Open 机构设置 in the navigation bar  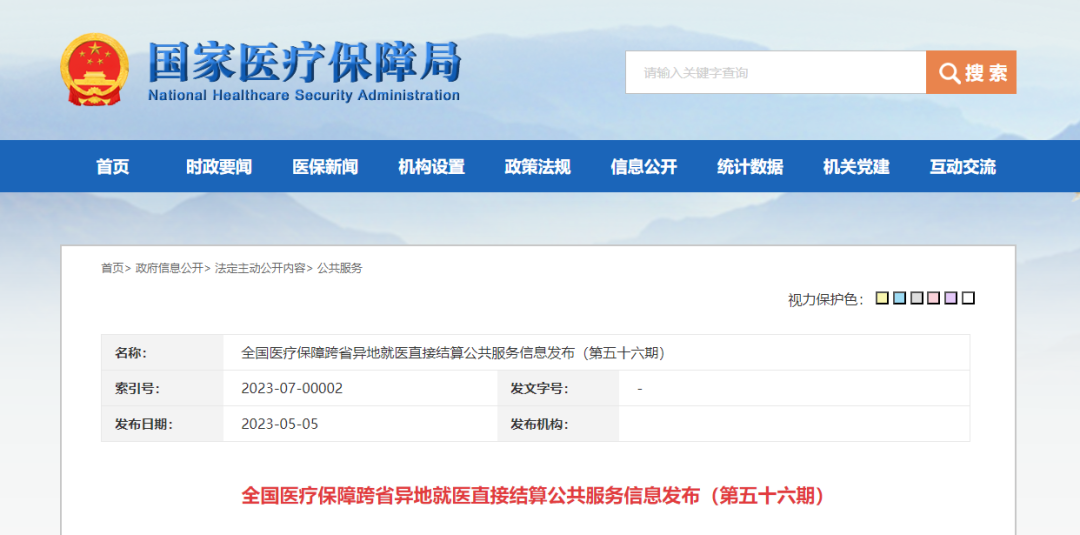pyautogui.click(x=431, y=167)
